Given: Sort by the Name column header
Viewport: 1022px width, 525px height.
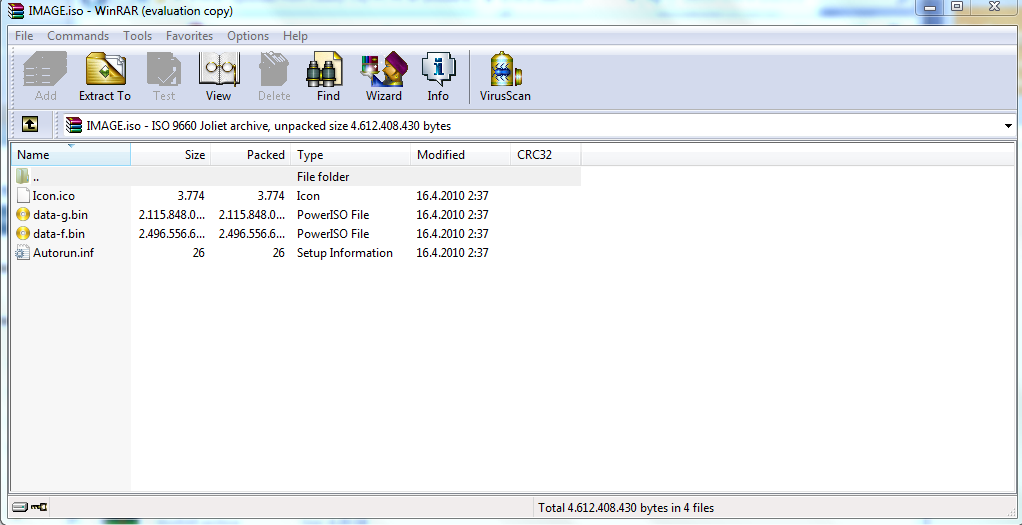Looking at the screenshot, I should 70,155.
